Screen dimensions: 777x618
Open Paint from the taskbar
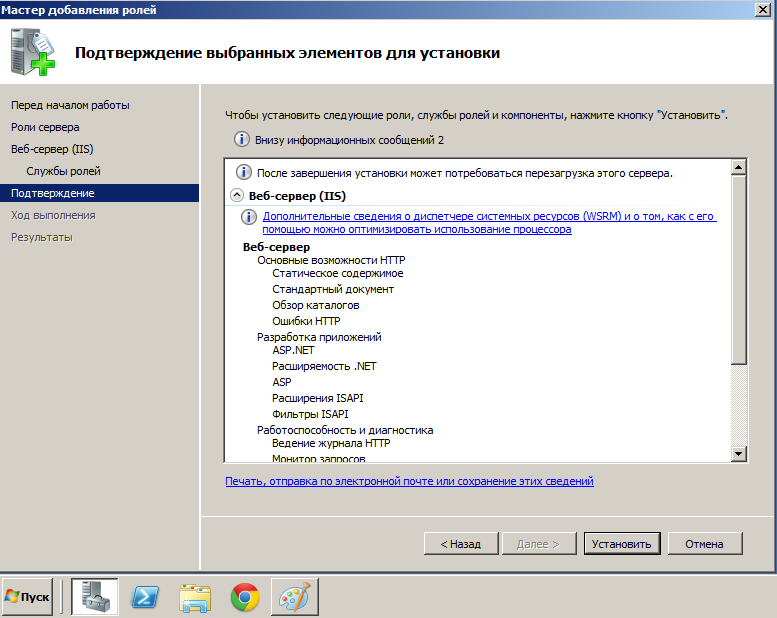(x=294, y=597)
